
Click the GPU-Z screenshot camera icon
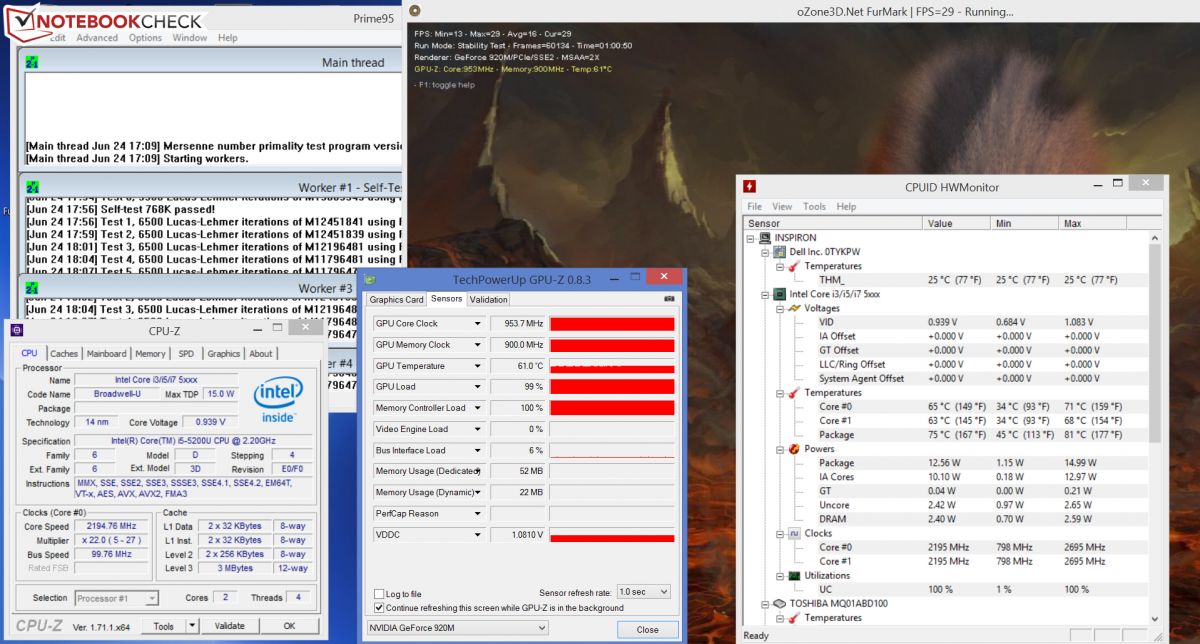pyautogui.click(x=669, y=299)
